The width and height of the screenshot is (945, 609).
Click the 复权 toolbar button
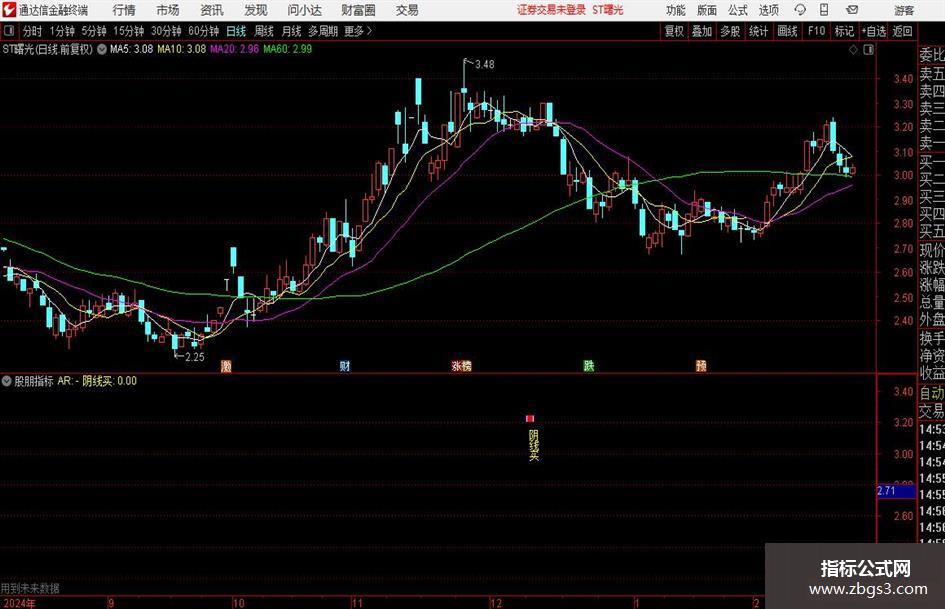point(674,31)
